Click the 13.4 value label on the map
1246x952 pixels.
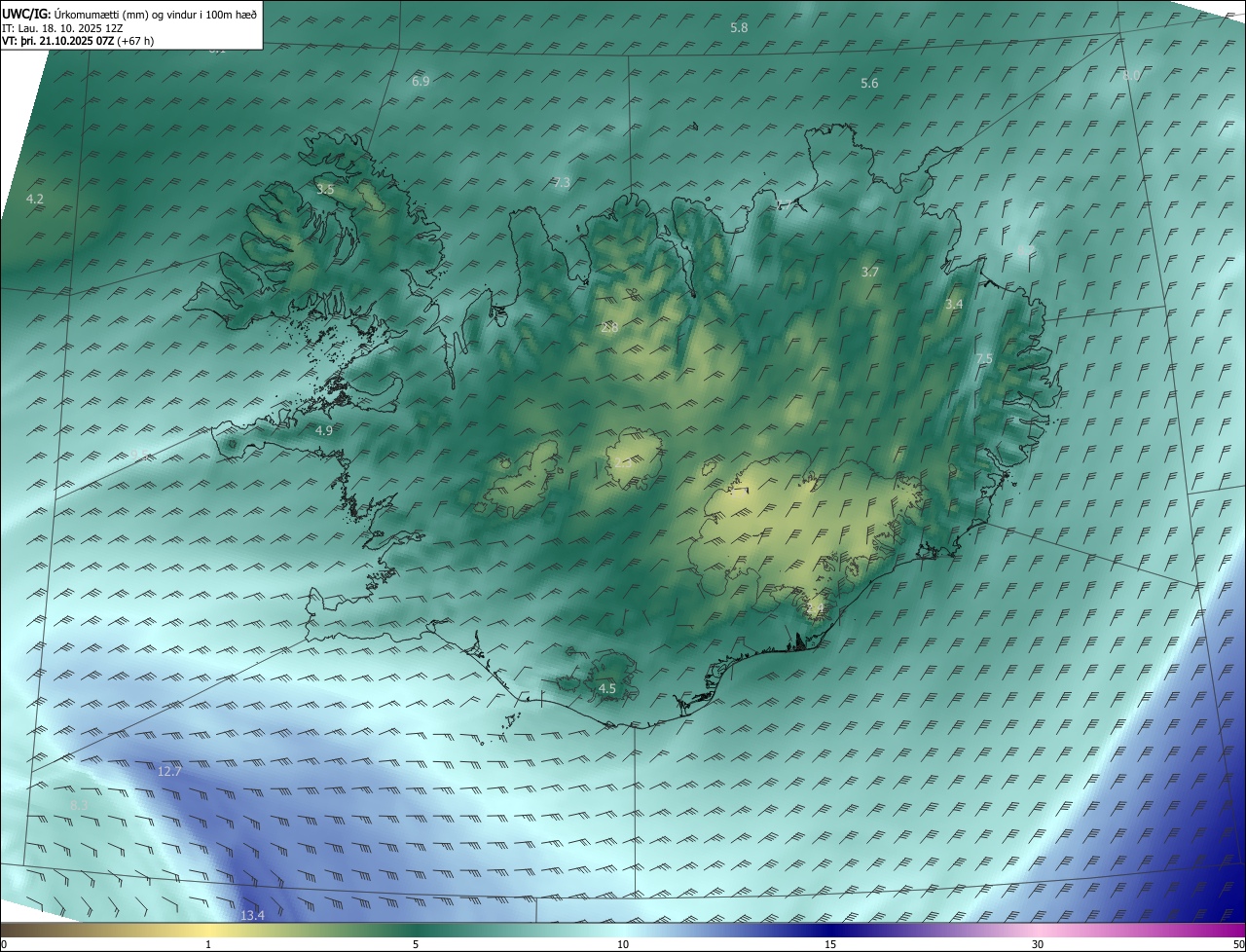point(252,915)
